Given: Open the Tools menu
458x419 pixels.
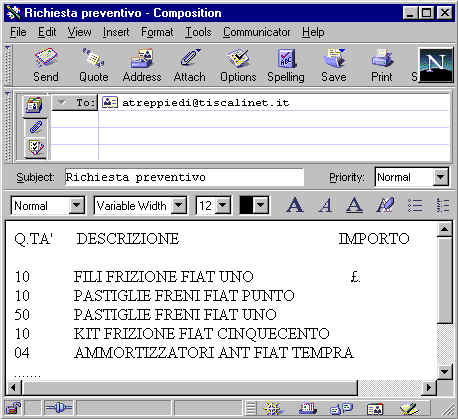Looking at the screenshot, I should click(x=198, y=32).
